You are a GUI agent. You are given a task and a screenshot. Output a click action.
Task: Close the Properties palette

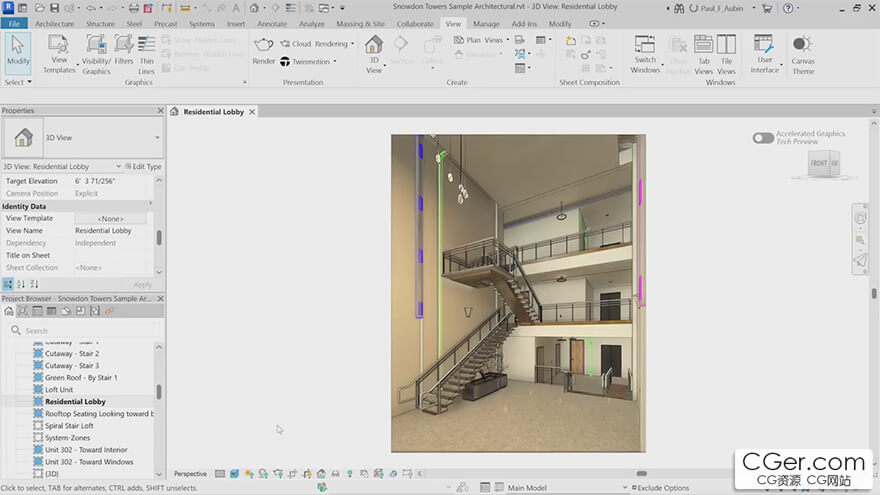click(x=161, y=111)
